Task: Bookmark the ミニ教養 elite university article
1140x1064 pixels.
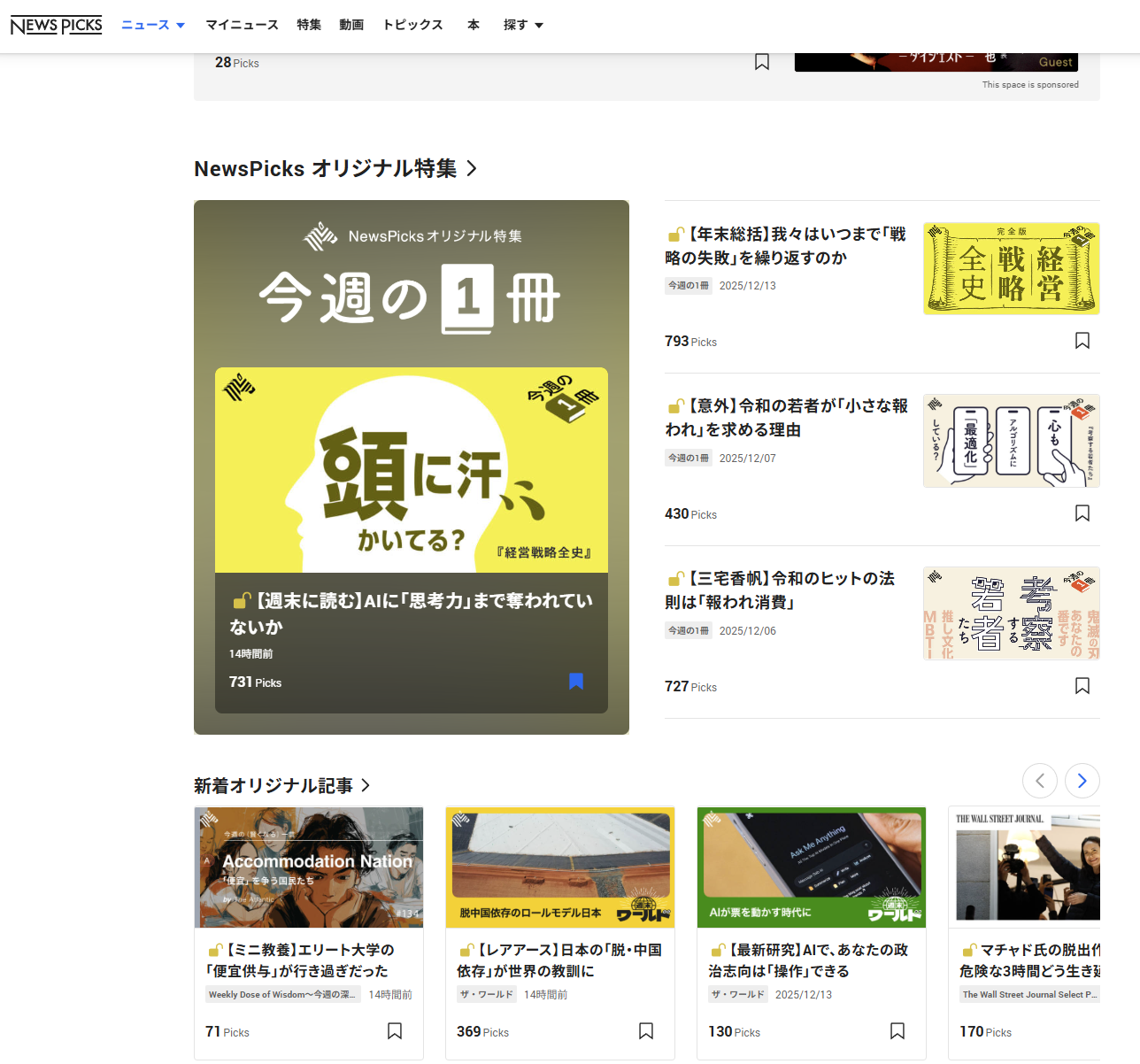Action: (395, 1031)
